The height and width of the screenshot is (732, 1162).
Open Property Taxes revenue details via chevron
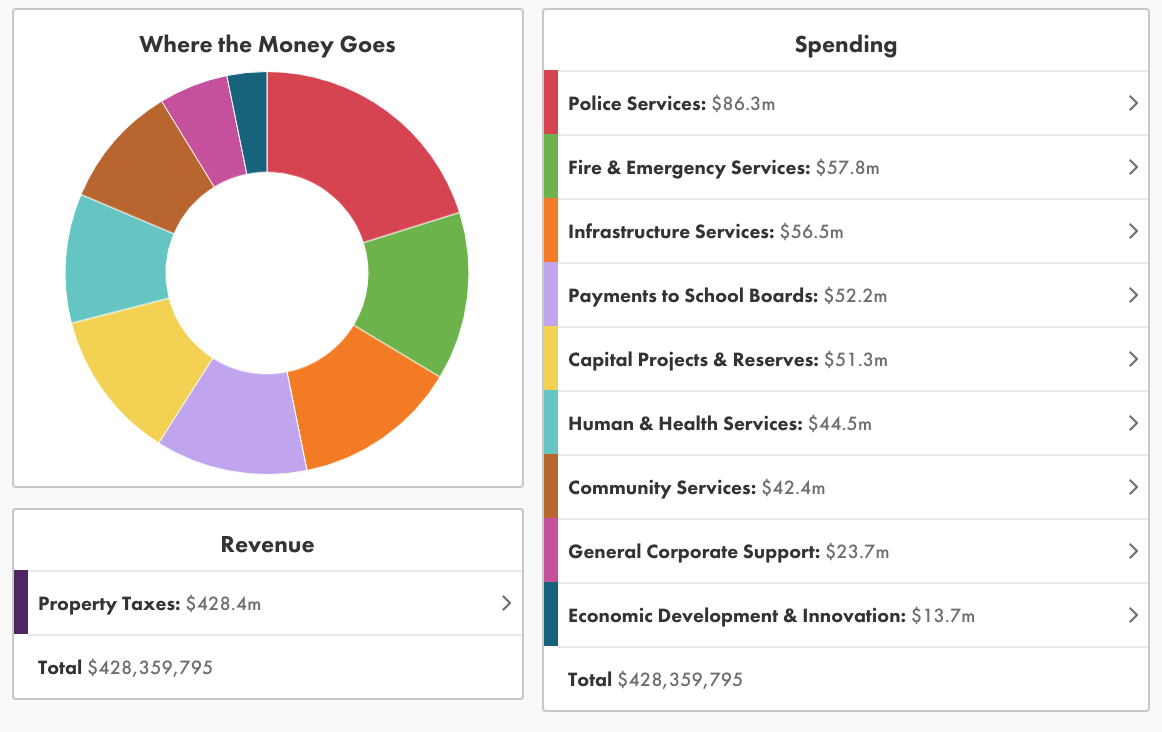pos(506,603)
